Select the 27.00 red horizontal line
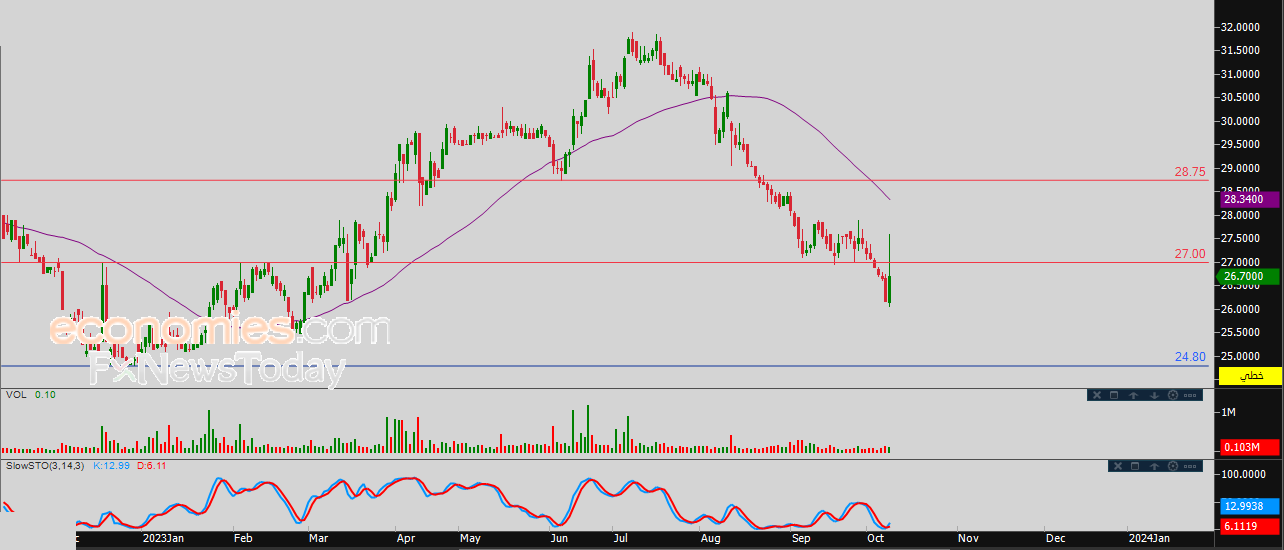 [600, 263]
